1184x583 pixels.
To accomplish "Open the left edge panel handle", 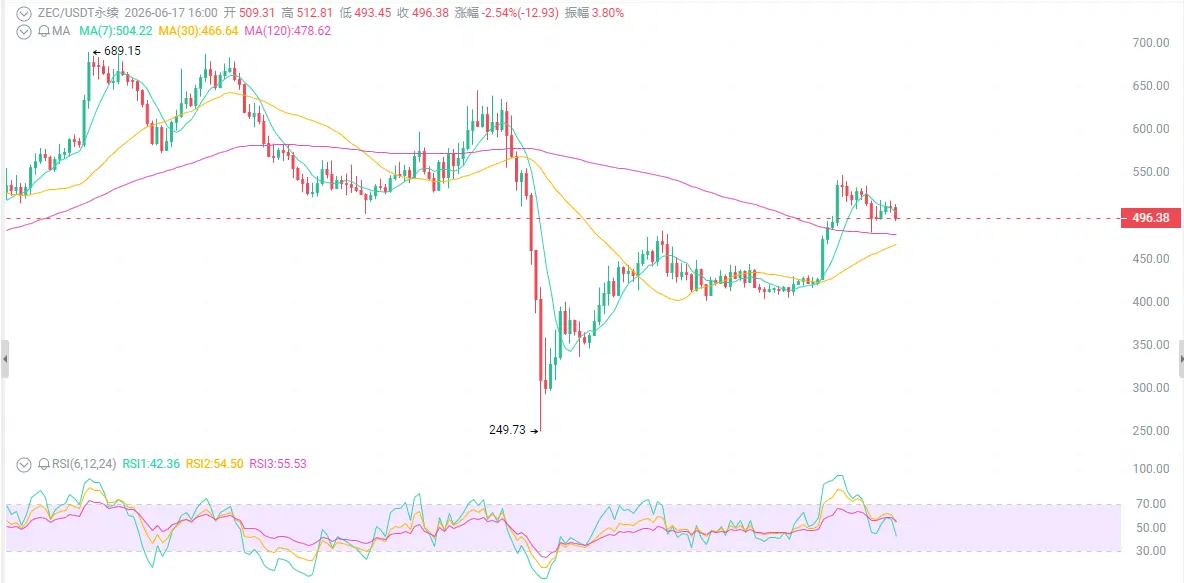I will 5,359.
